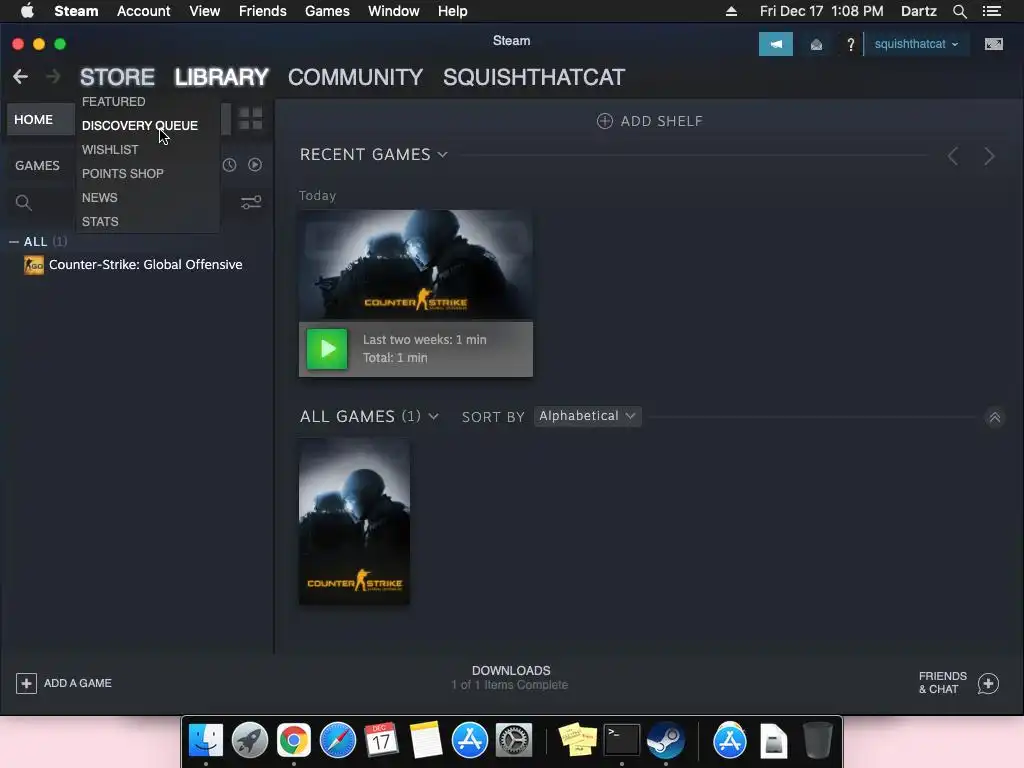The image size is (1024, 768).
Task: Open Friends & Chat bubble icon
Action: pos(988,683)
